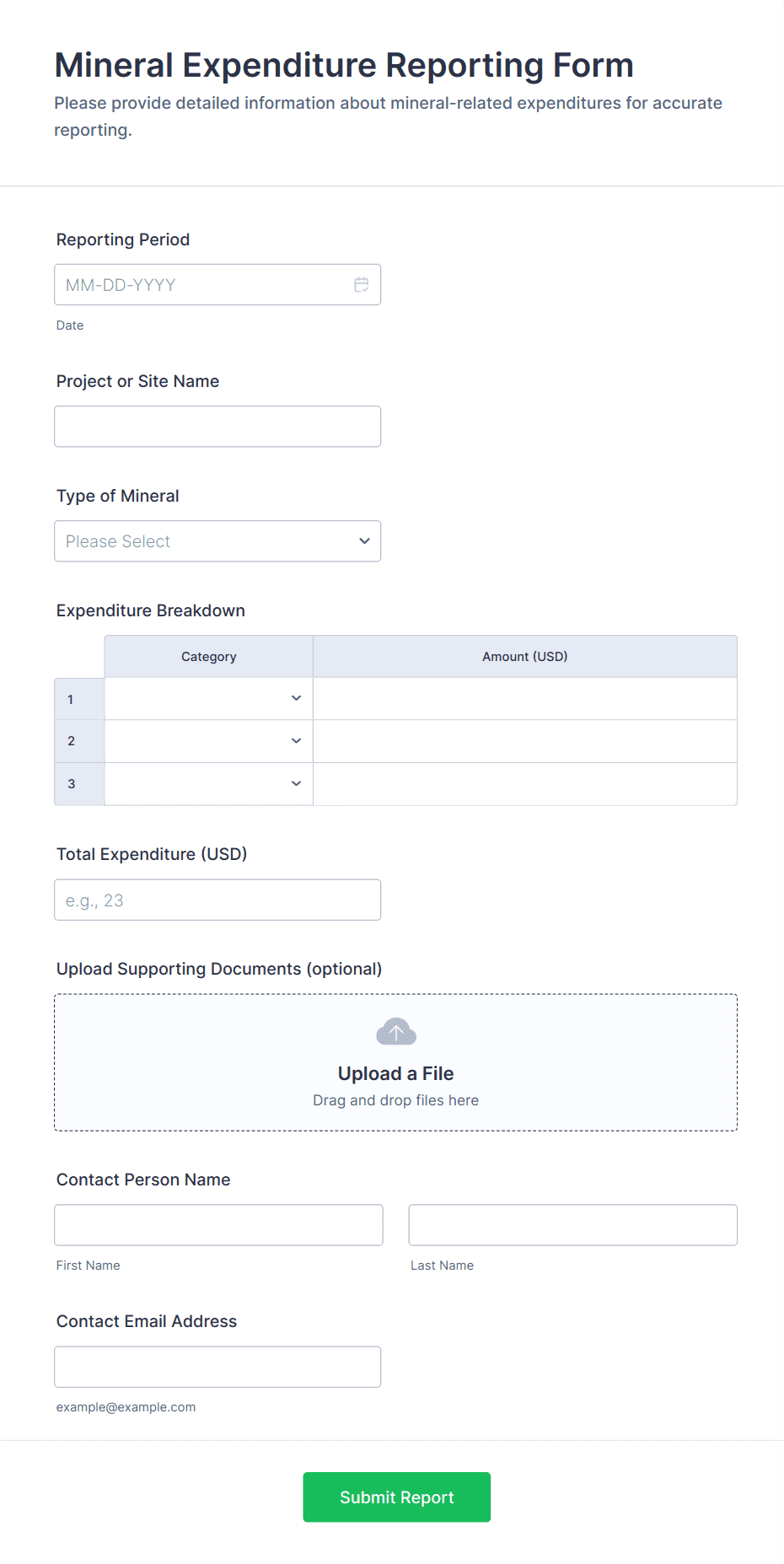Screen dimensions: 784x1564
Task: Focus the Project or Site Name field
Action: pyautogui.click(x=217, y=427)
